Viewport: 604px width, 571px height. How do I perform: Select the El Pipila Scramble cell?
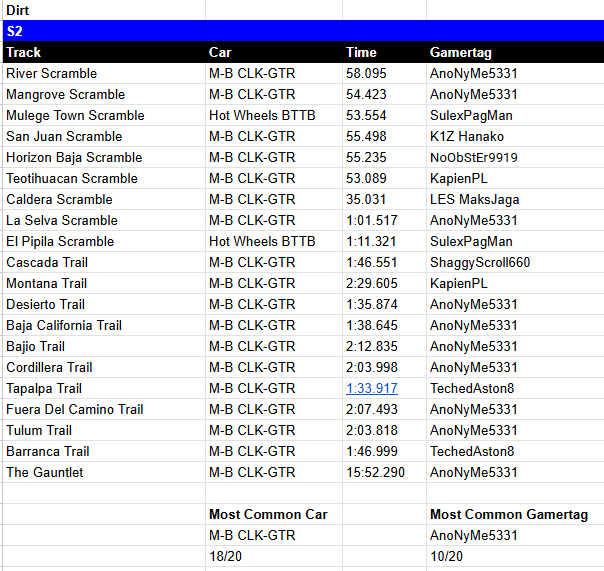click(x=104, y=241)
